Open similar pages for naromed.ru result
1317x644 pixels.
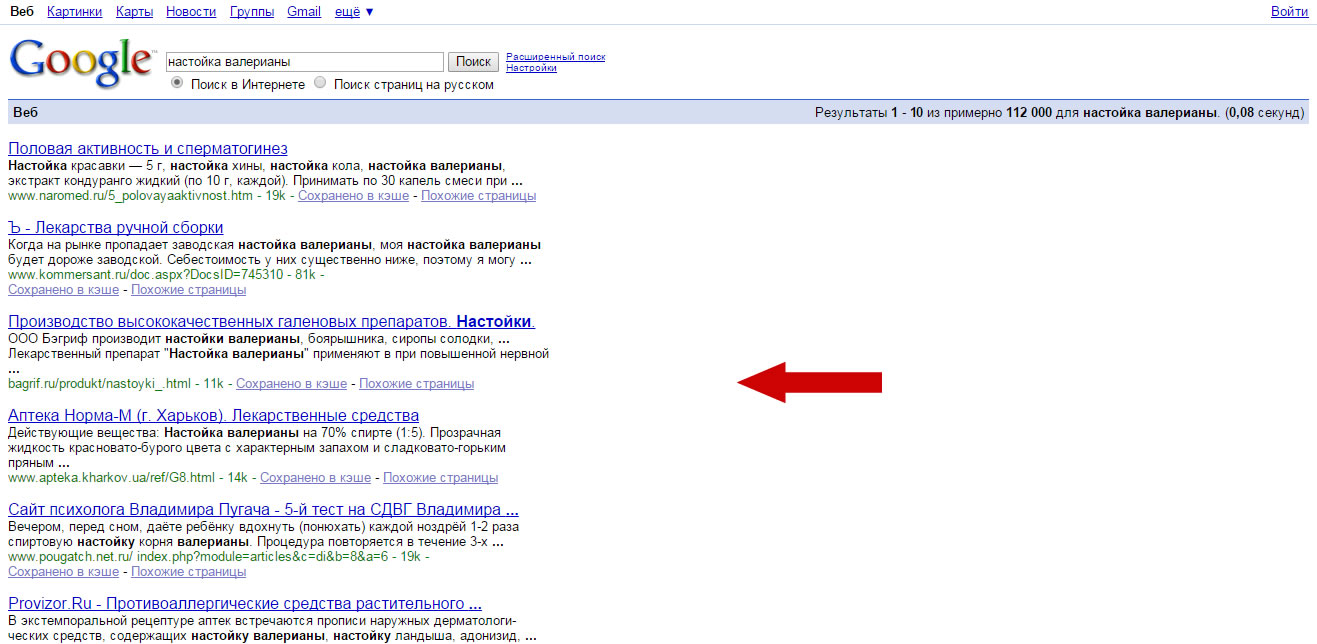click(x=479, y=196)
